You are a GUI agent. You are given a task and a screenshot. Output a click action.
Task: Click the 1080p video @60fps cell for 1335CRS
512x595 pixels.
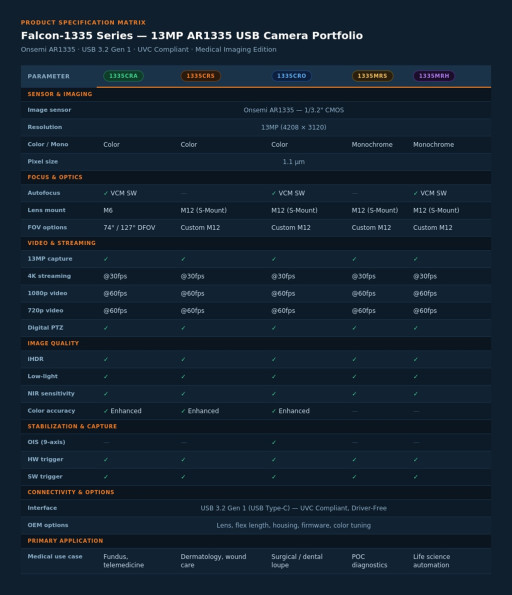tap(192, 294)
